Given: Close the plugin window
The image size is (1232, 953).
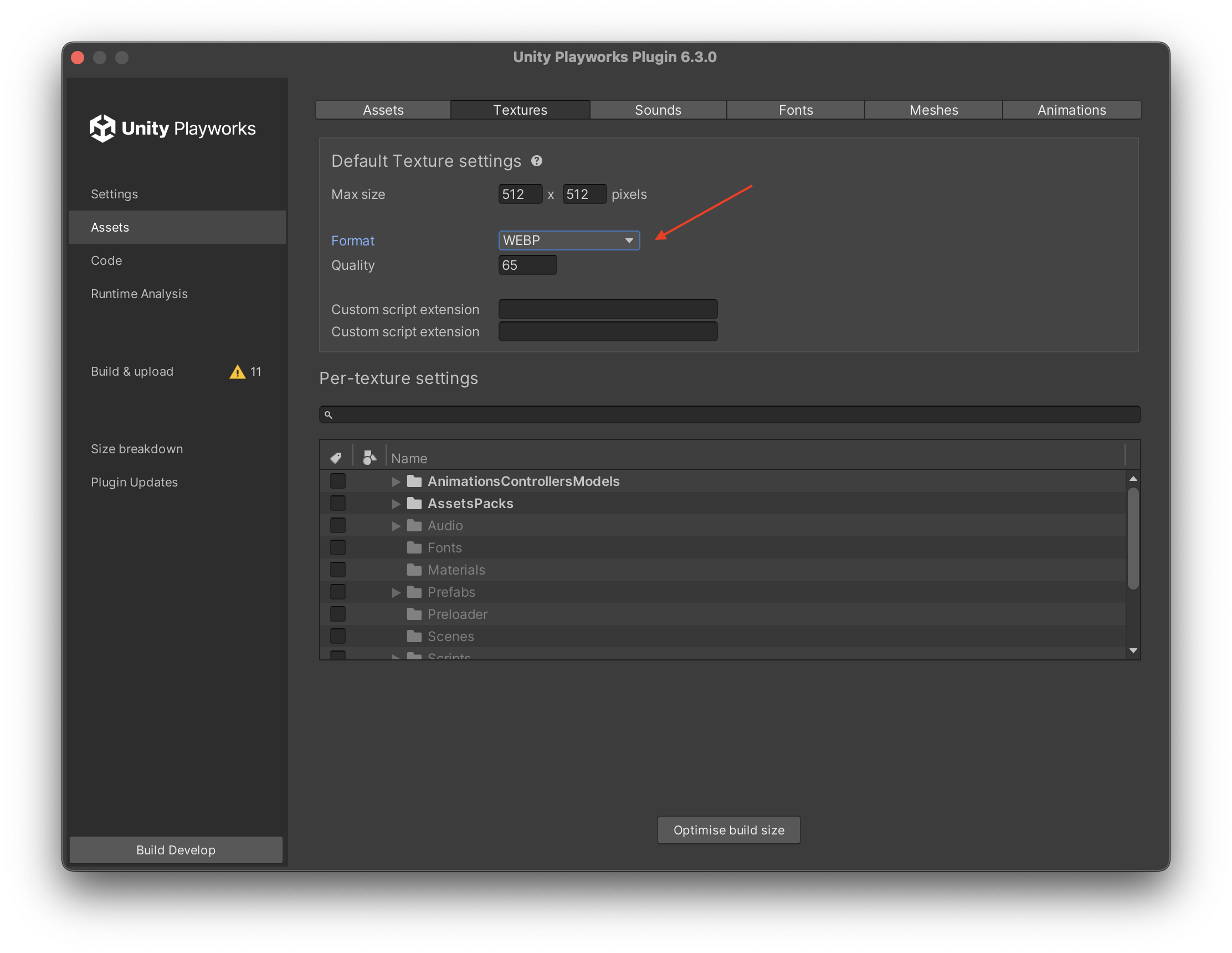Looking at the screenshot, I should coord(78,58).
